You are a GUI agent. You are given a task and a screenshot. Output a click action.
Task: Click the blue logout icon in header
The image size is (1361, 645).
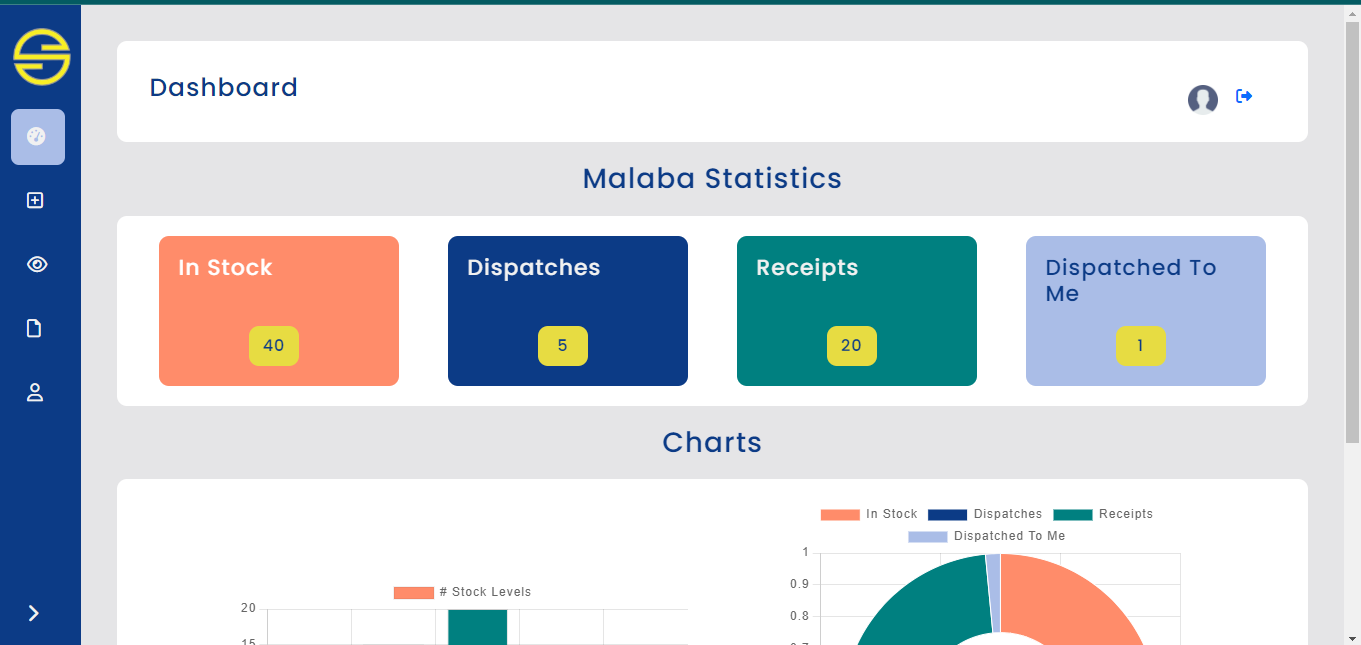(1244, 96)
